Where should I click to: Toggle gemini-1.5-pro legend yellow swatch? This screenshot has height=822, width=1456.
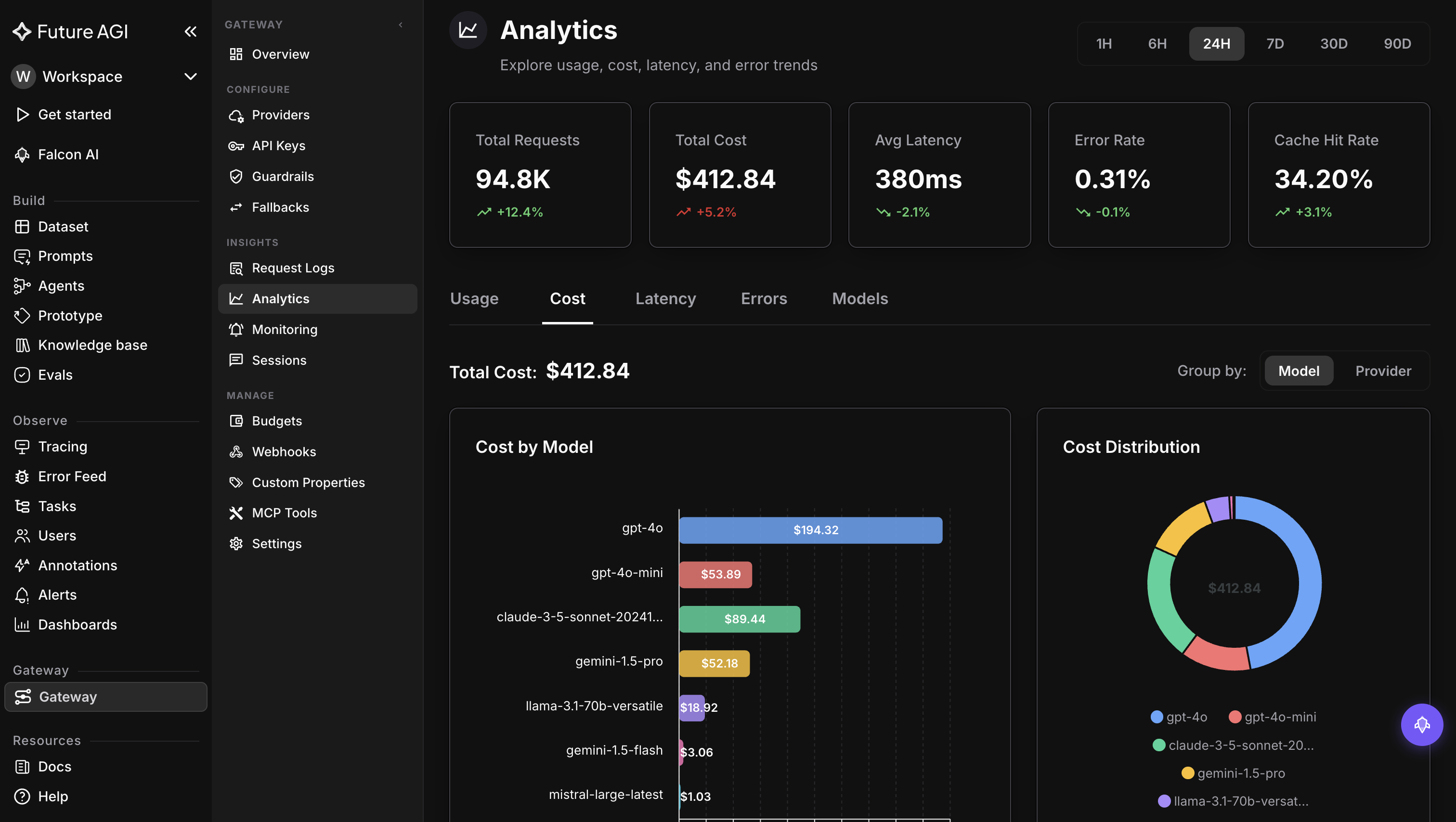(1187, 773)
